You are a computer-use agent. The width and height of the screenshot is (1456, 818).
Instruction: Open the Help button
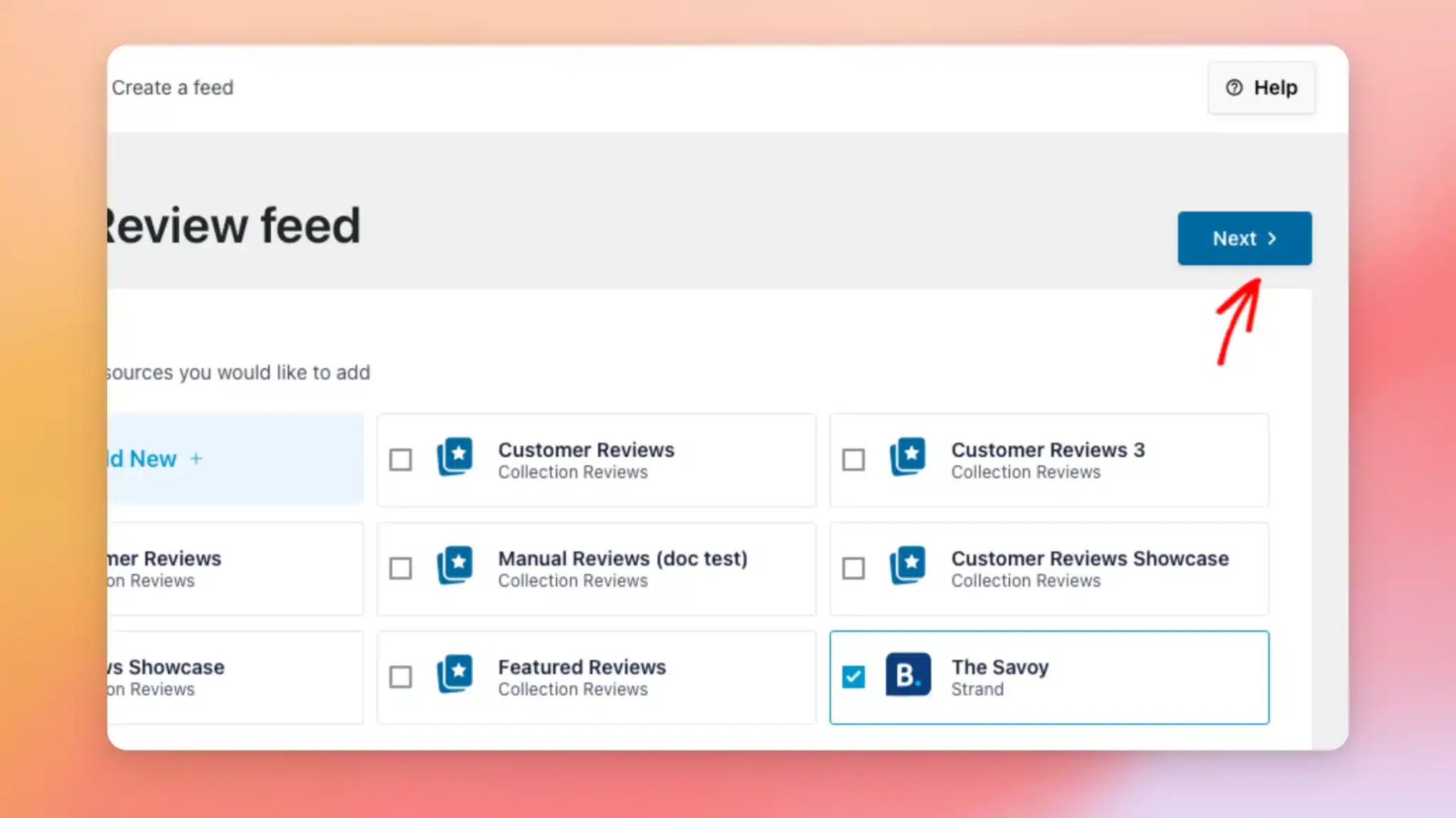tap(1261, 87)
